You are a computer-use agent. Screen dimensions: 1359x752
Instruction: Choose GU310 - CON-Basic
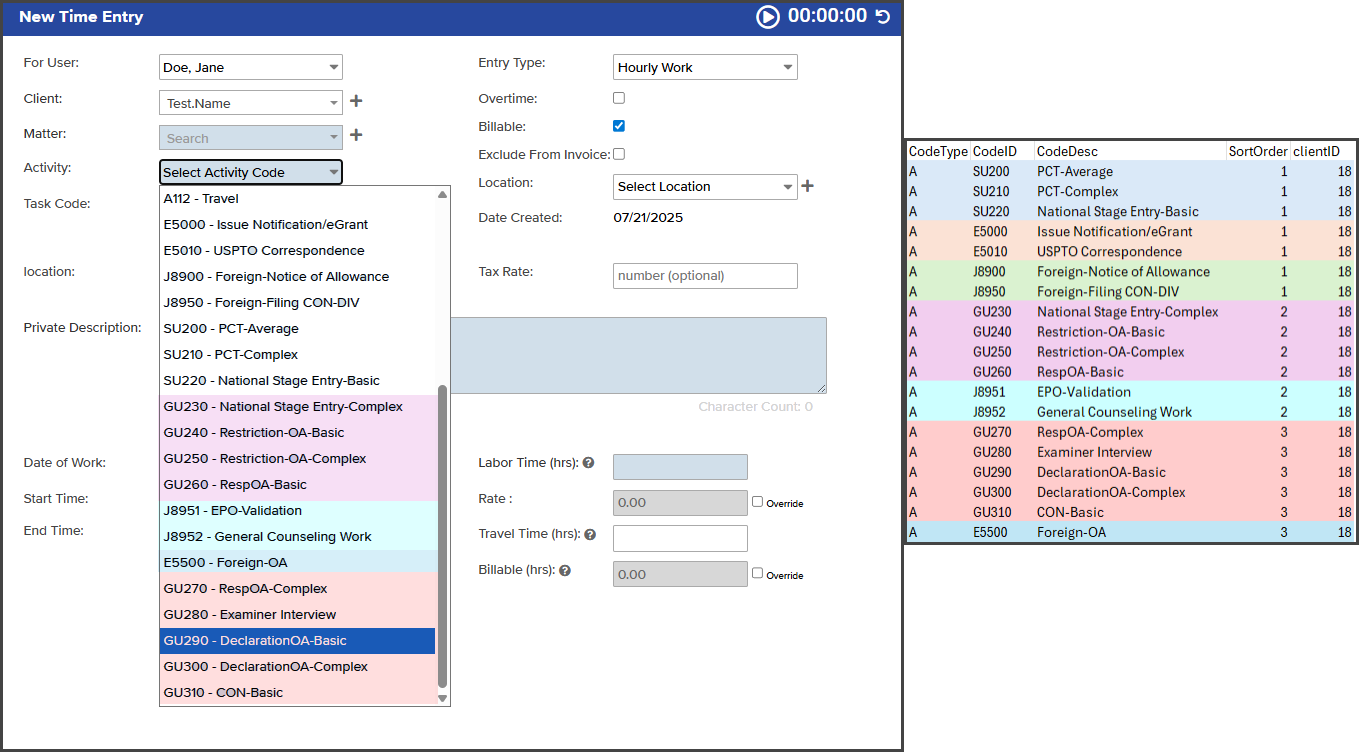point(298,693)
